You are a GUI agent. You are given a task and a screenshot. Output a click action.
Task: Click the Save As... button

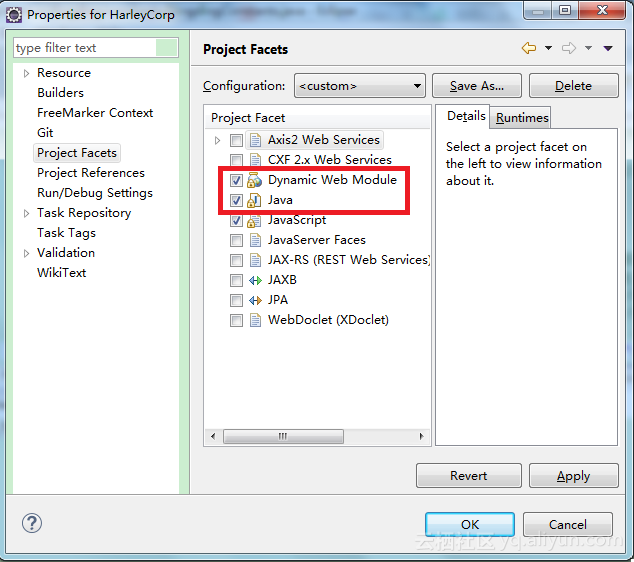click(477, 86)
